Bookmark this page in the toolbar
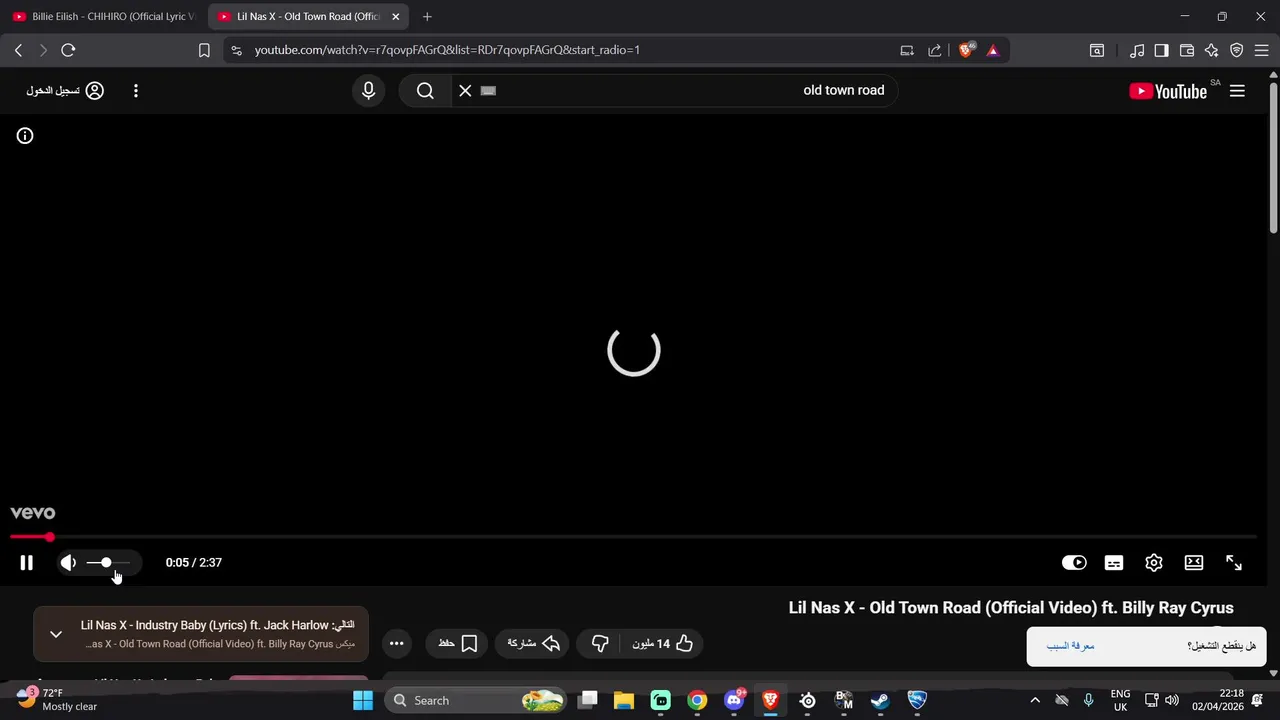 coord(204,50)
